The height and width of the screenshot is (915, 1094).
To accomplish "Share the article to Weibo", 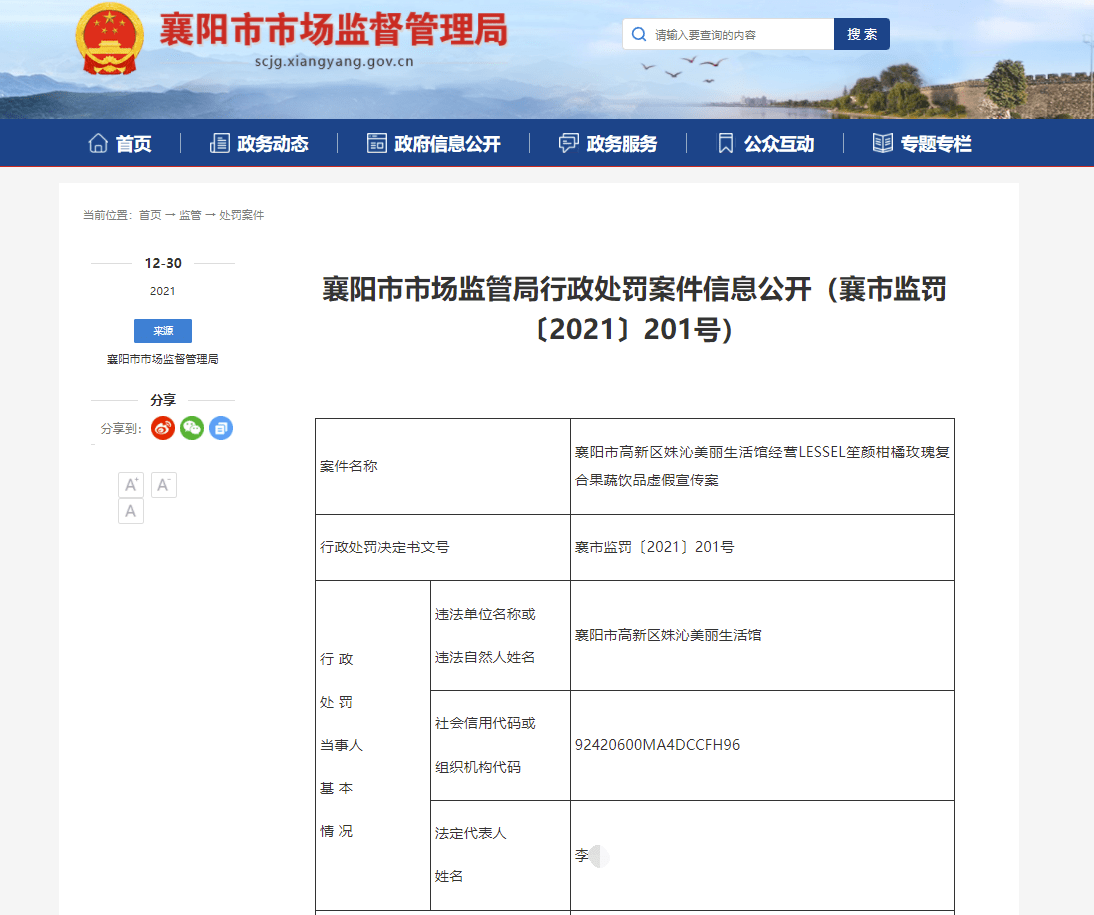I will [x=163, y=428].
